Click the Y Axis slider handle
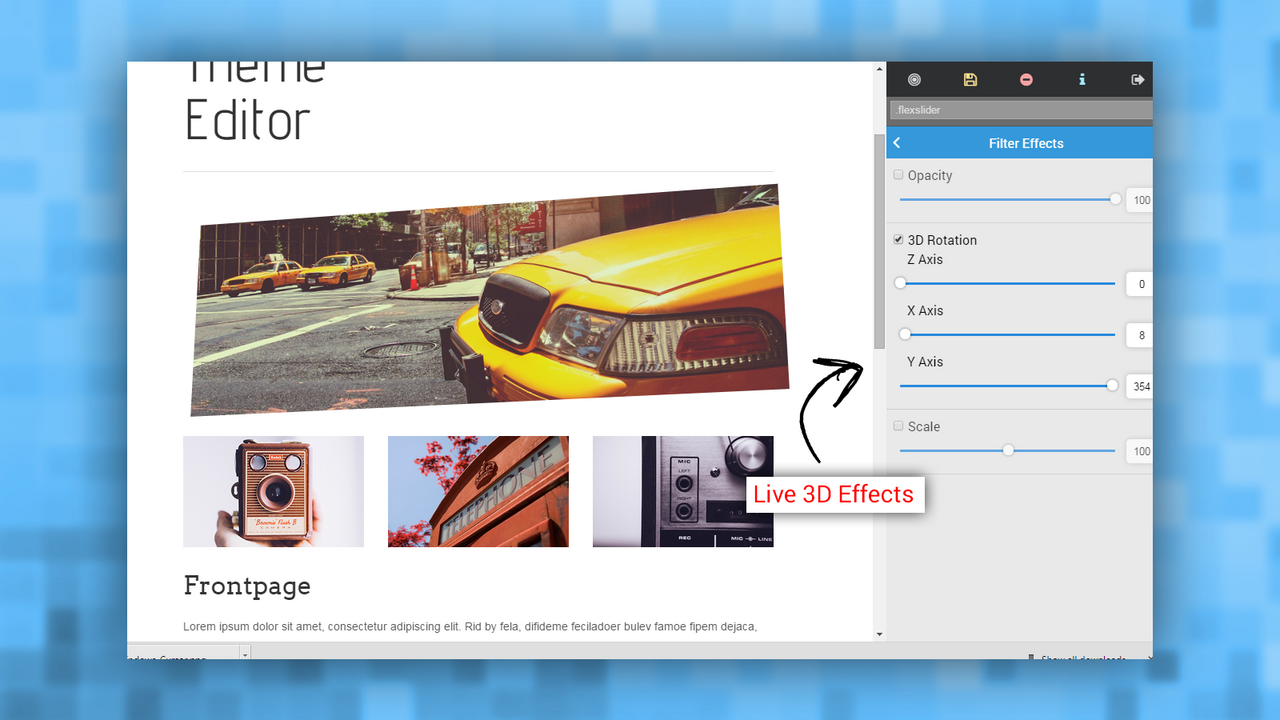The width and height of the screenshot is (1280, 720). 1112,385
